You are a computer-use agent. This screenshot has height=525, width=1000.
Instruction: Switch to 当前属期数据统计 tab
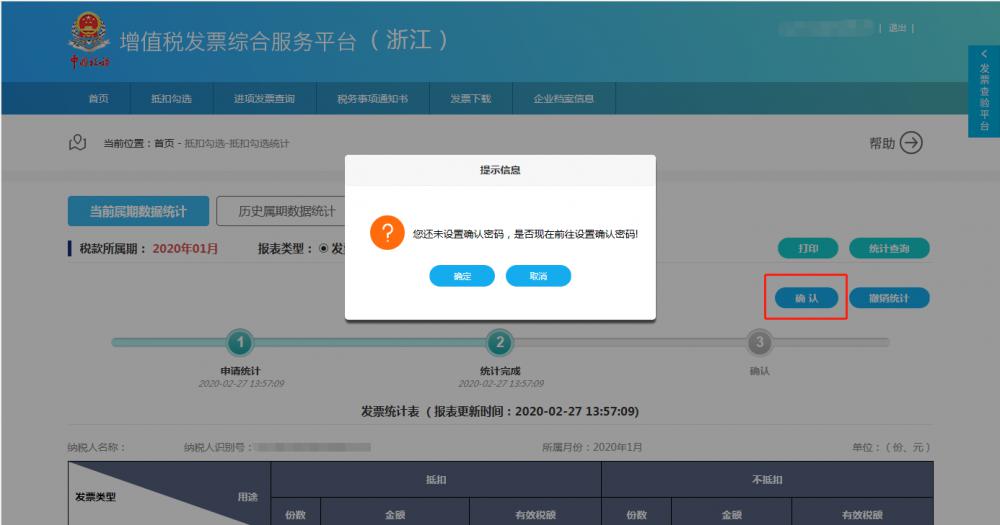[x=138, y=212]
